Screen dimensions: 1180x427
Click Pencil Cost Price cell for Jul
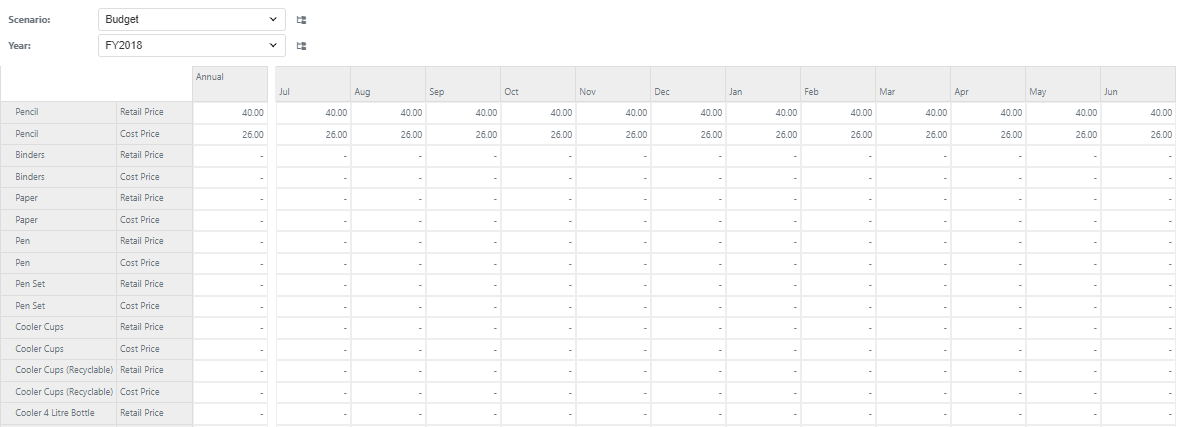[312, 134]
